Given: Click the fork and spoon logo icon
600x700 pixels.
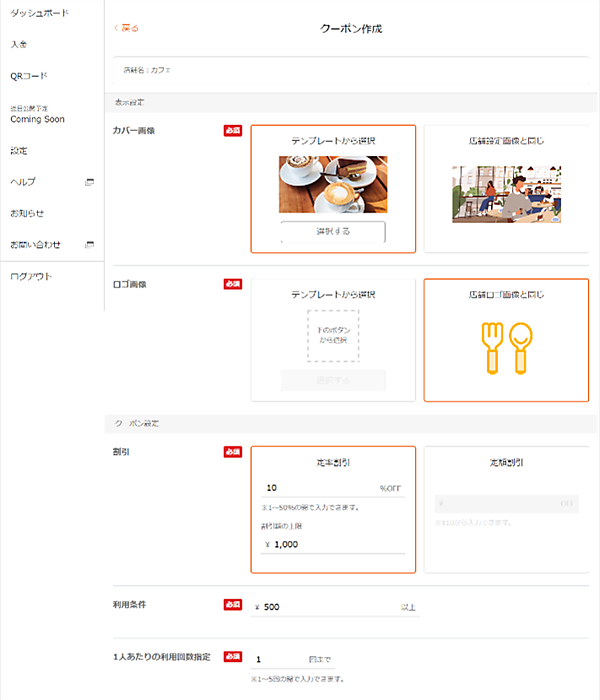Looking at the screenshot, I should [505, 348].
